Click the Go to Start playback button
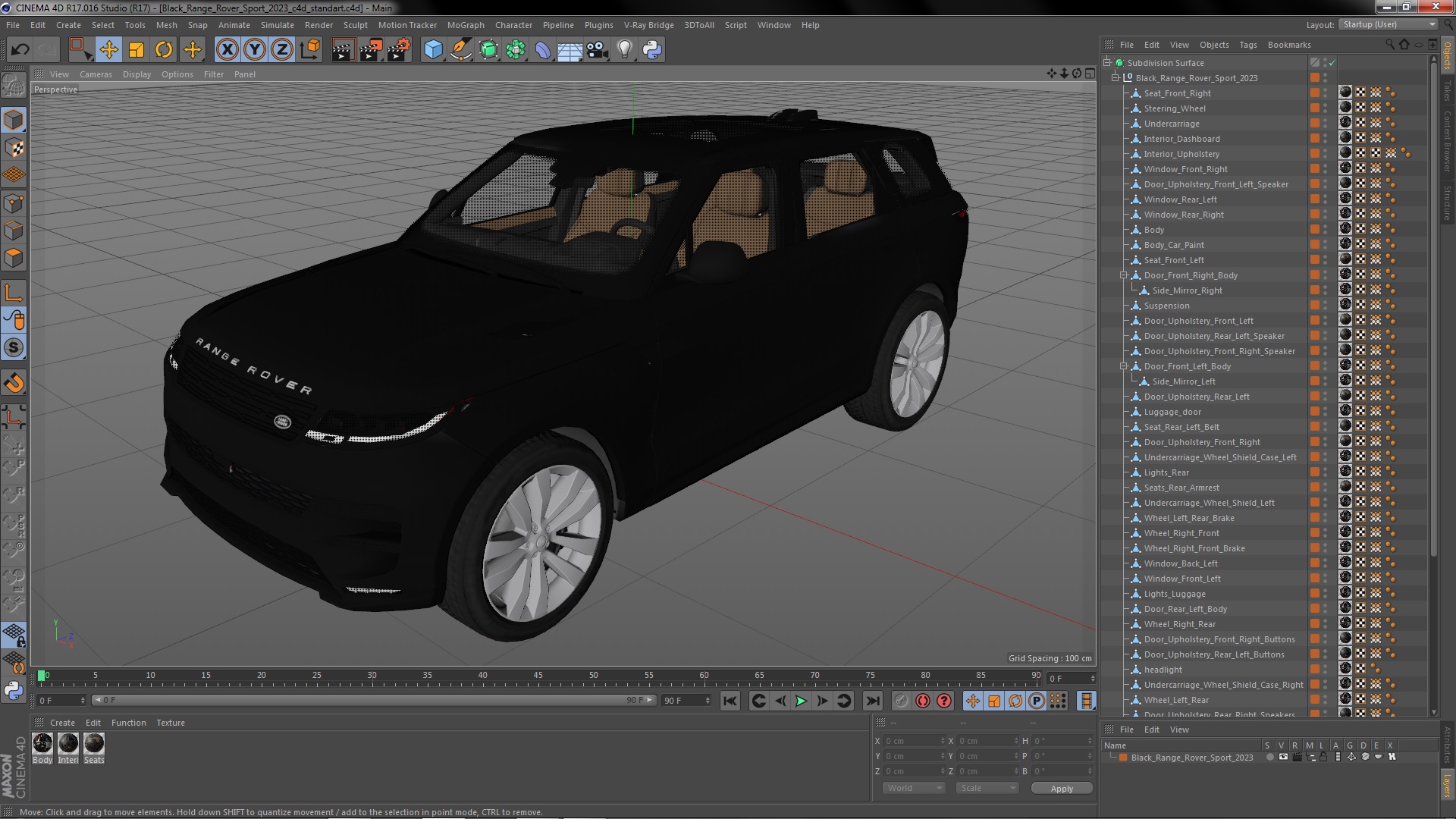 pyautogui.click(x=730, y=701)
